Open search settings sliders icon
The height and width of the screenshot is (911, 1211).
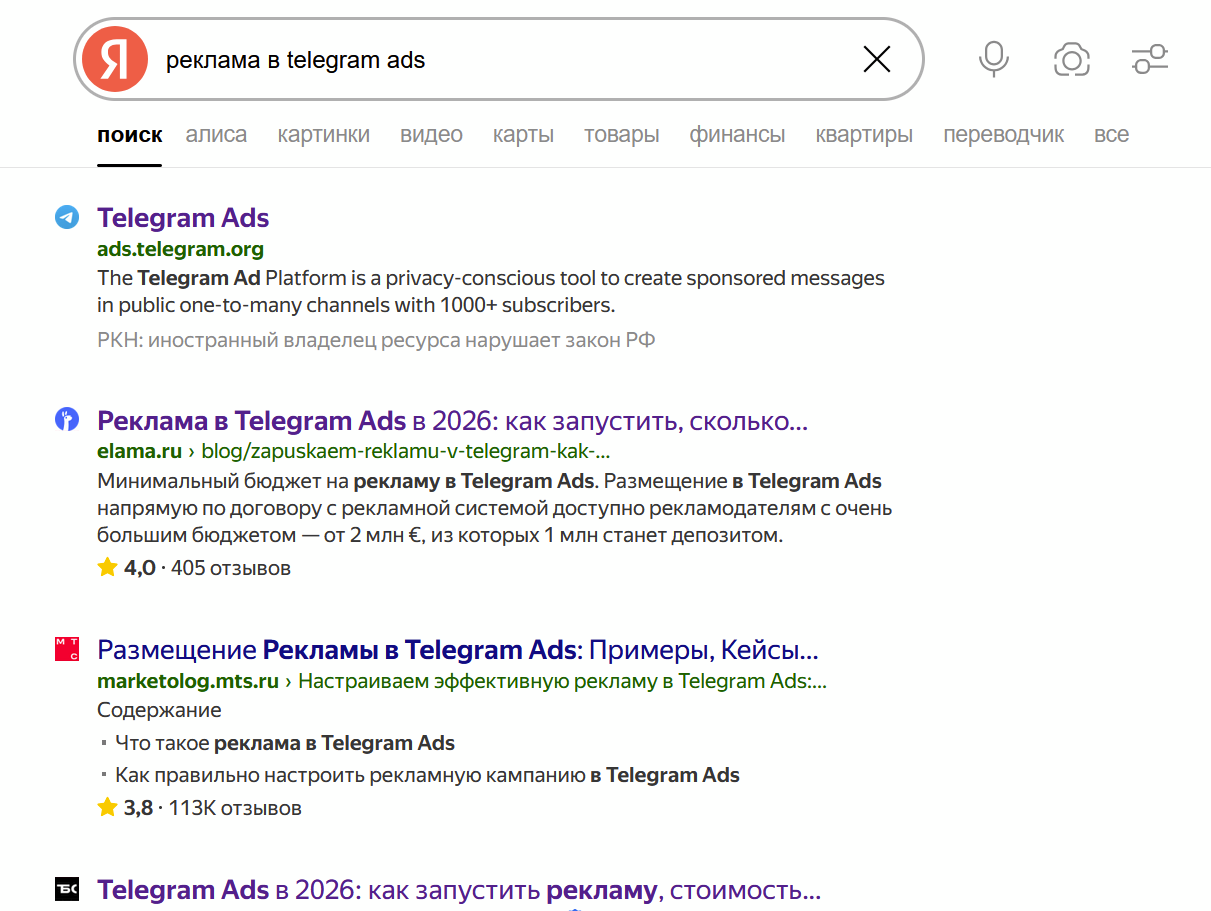1150,60
